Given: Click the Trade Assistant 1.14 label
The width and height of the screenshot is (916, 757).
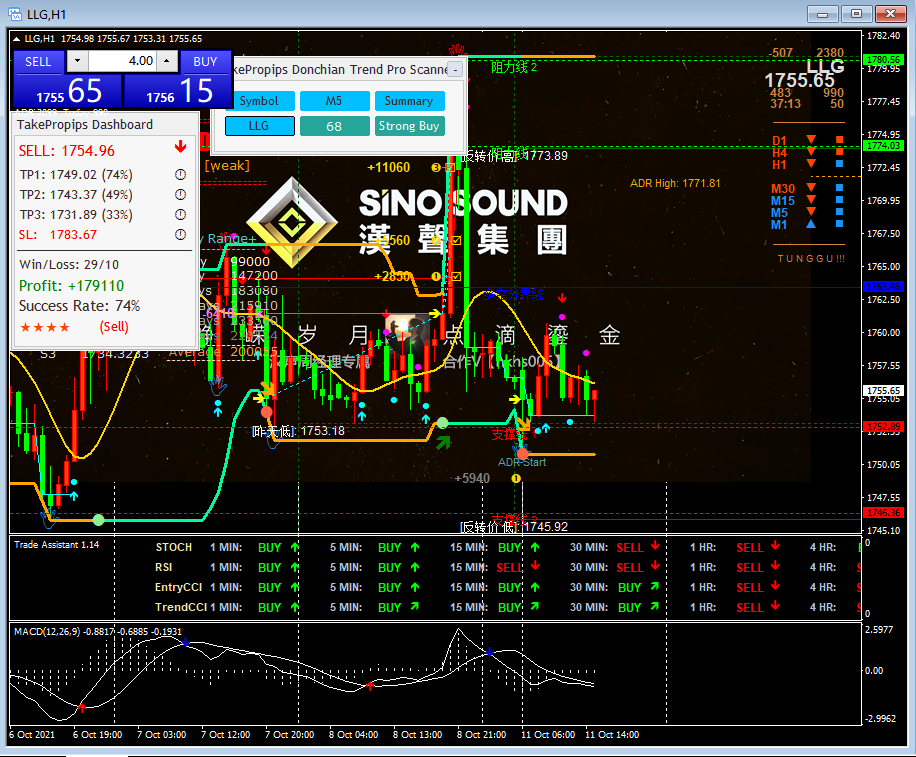Looking at the screenshot, I should tap(57, 544).
